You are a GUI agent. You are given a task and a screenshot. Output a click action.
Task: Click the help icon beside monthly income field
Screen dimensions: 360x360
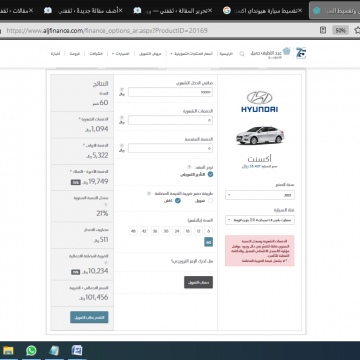point(121,89)
